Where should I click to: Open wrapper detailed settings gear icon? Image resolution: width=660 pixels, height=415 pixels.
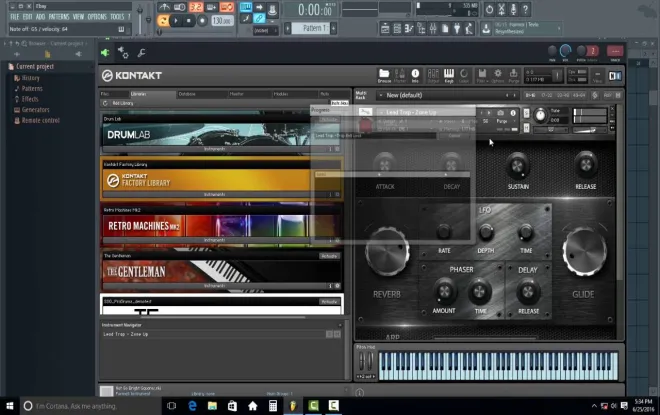(123, 53)
